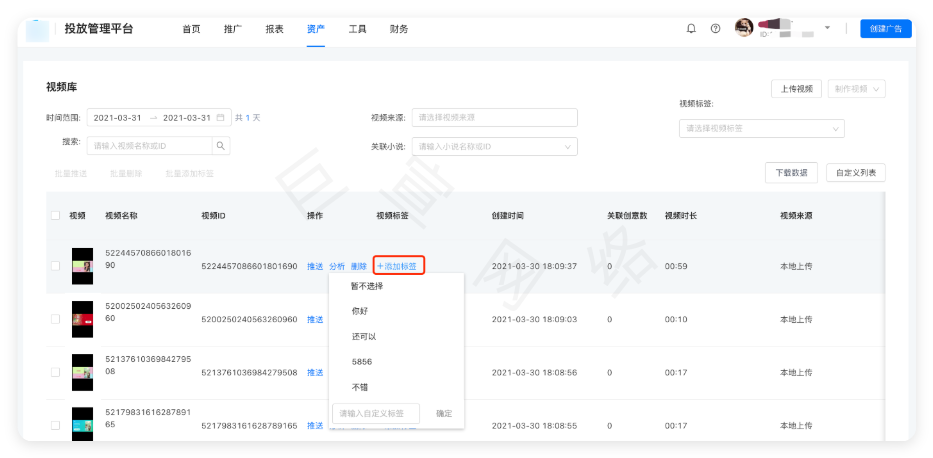Click the duration value 00:59
The width and height of the screenshot is (933, 458).
point(676,266)
